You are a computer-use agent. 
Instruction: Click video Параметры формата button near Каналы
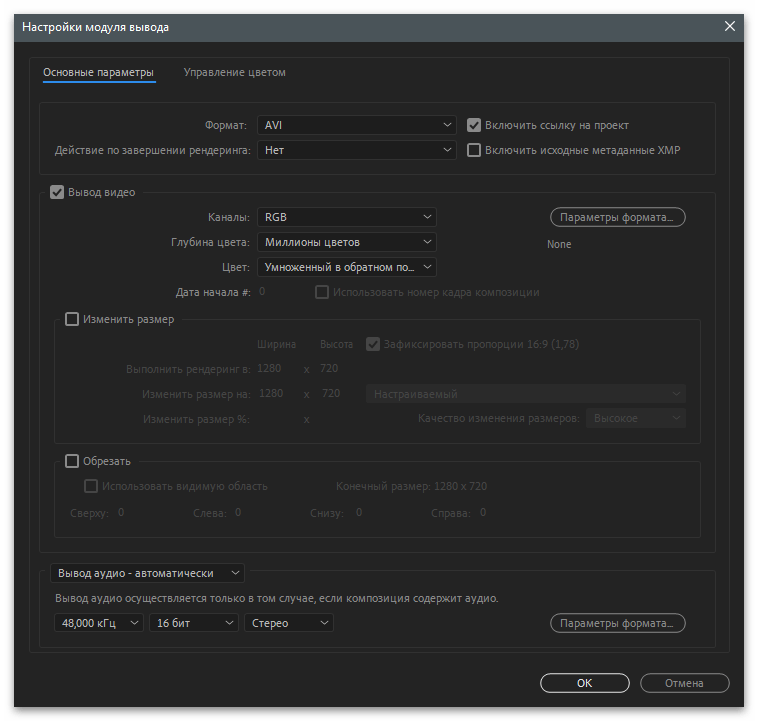(618, 217)
